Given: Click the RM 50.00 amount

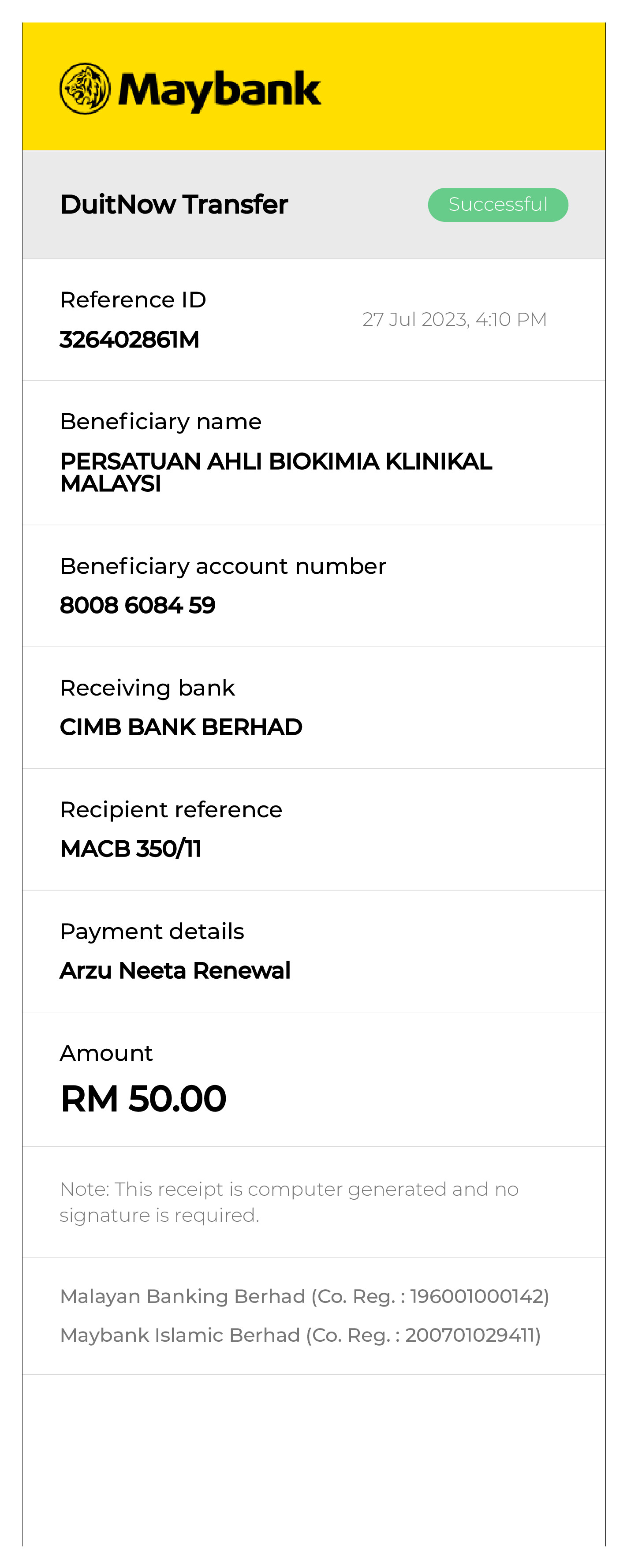Looking at the screenshot, I should click(x=144, y=1099).
